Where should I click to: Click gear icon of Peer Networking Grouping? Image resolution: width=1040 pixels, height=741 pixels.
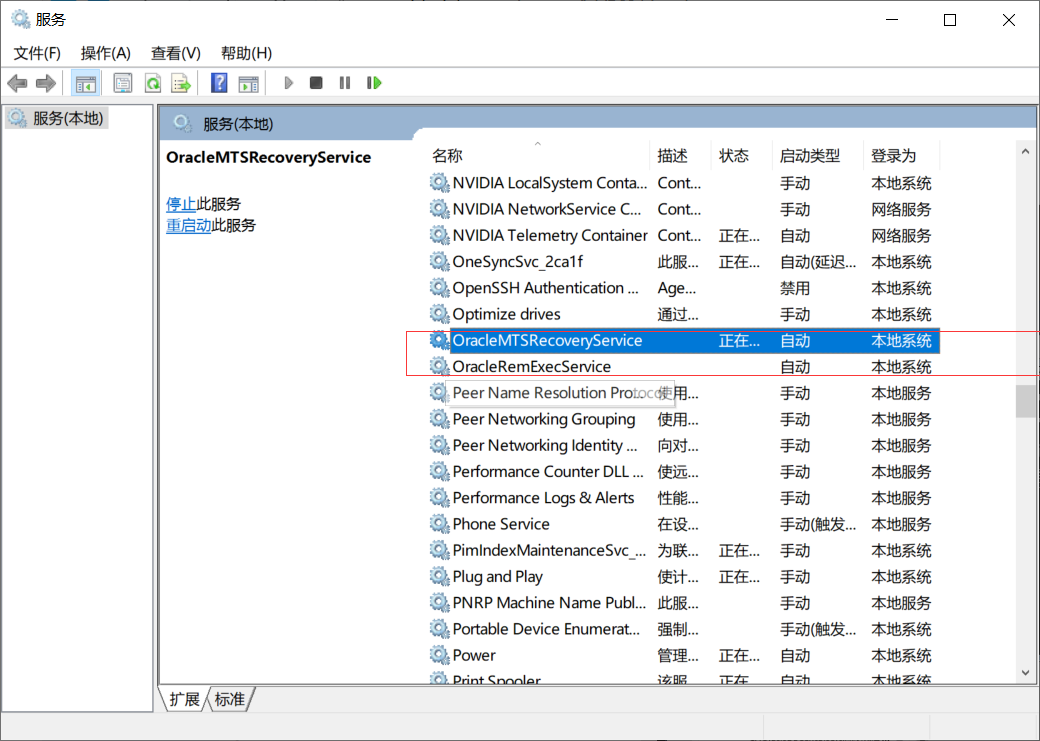[x=439, y=419]
